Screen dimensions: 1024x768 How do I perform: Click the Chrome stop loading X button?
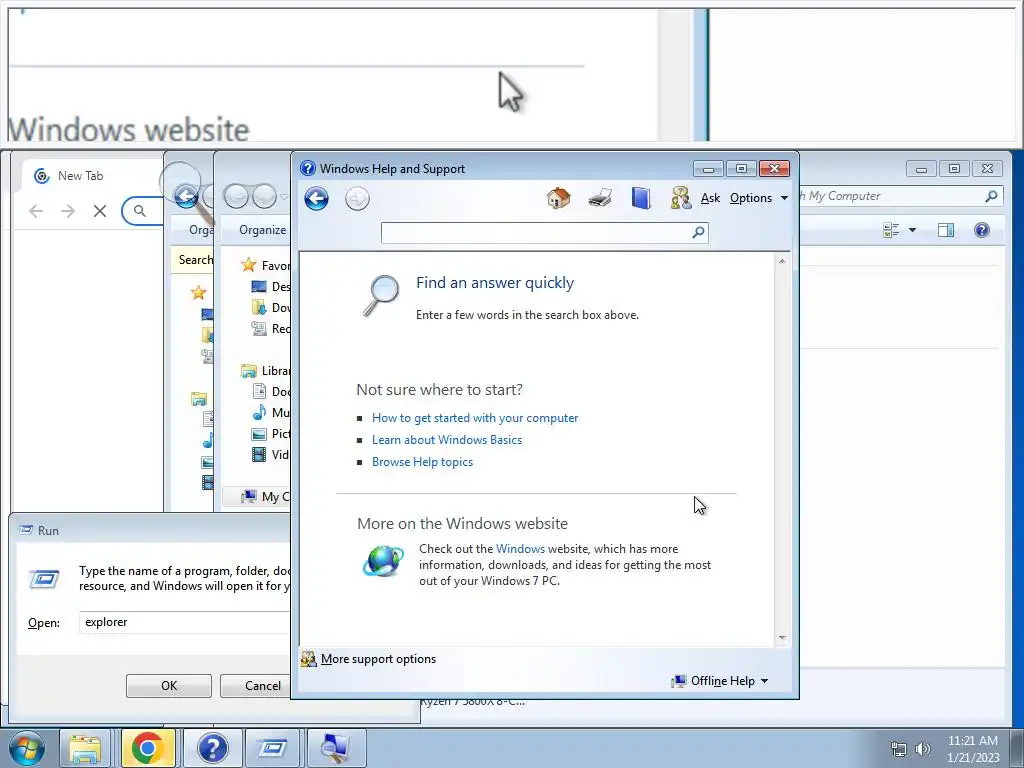pyautogui.click(x=100, y=211)
